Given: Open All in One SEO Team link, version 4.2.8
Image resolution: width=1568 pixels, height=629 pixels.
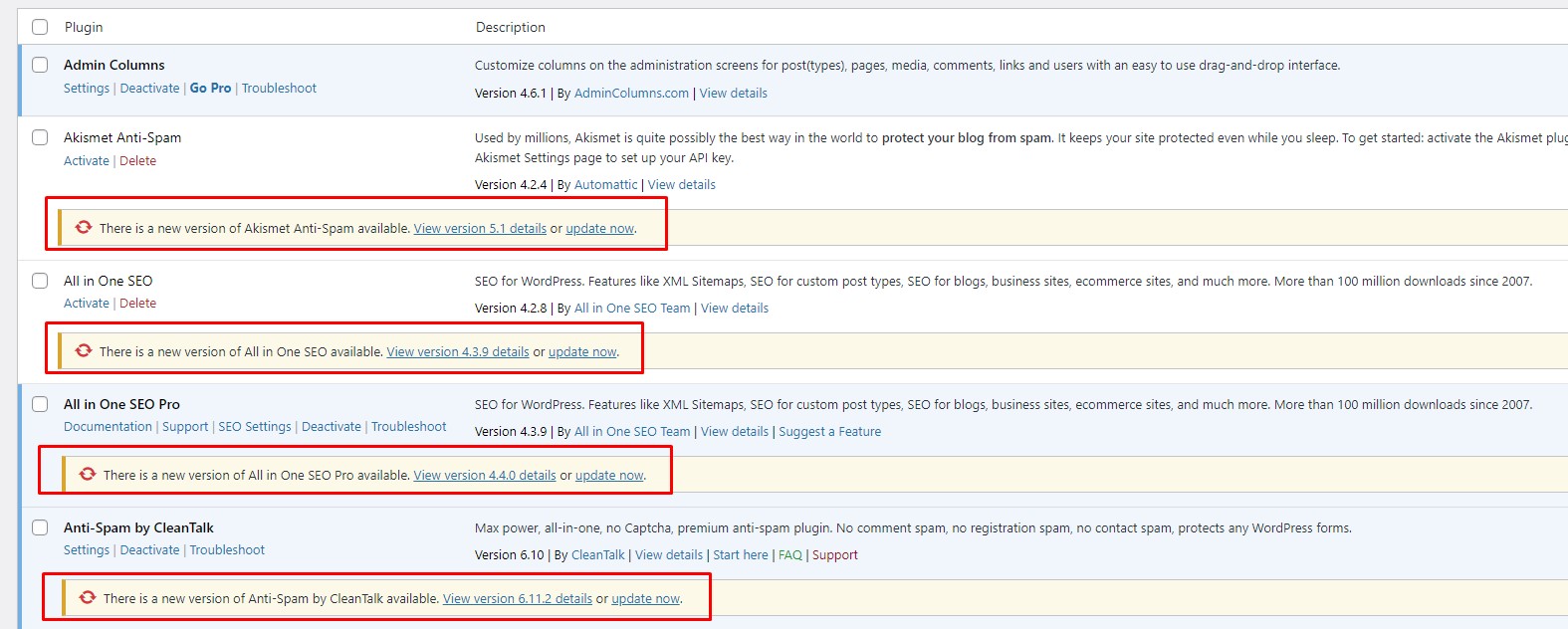Looking at the screenshot, I should pyautogui.click(x=632, y=308).
